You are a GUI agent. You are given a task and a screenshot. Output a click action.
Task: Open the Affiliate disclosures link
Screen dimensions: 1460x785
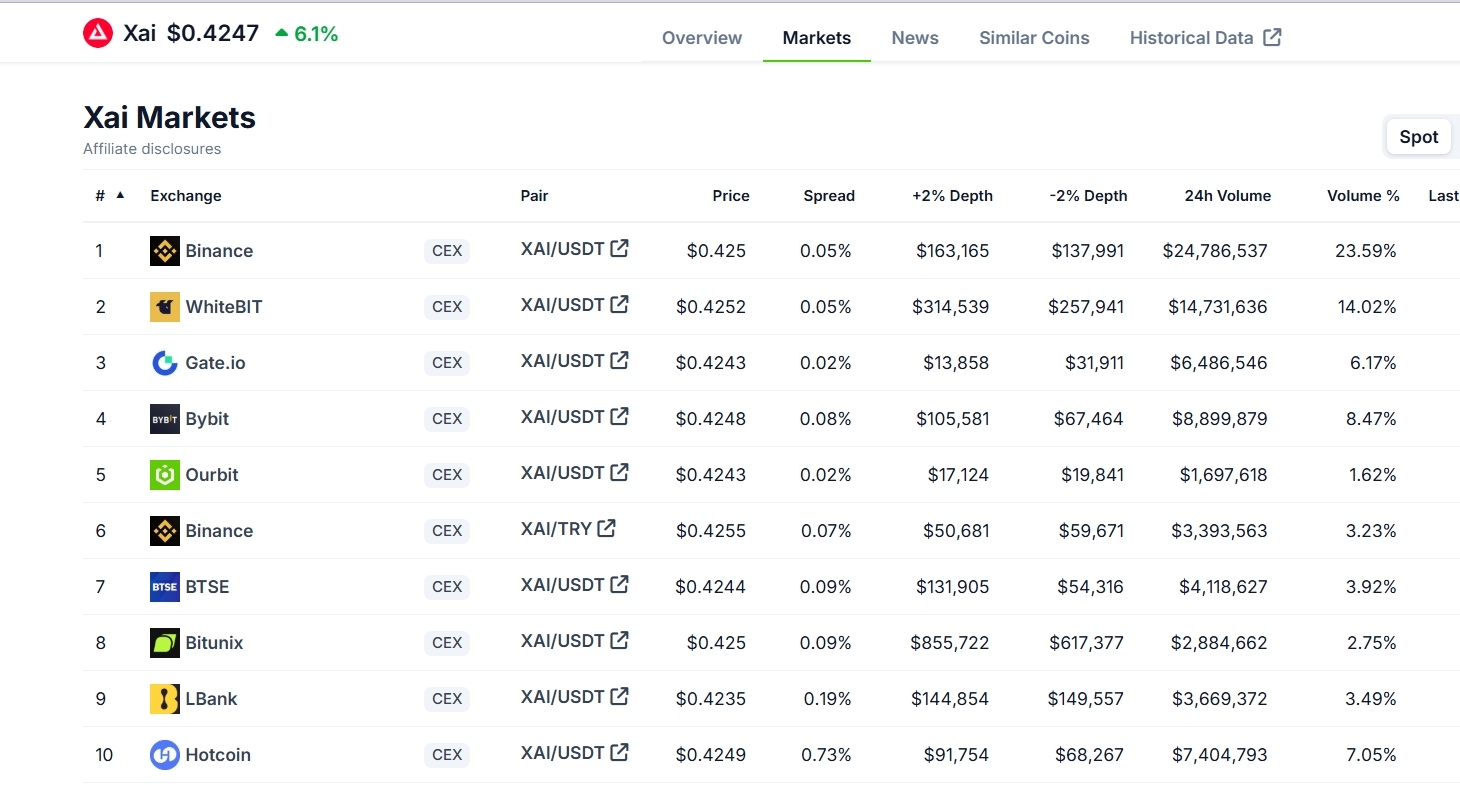(x=152, y=149)
